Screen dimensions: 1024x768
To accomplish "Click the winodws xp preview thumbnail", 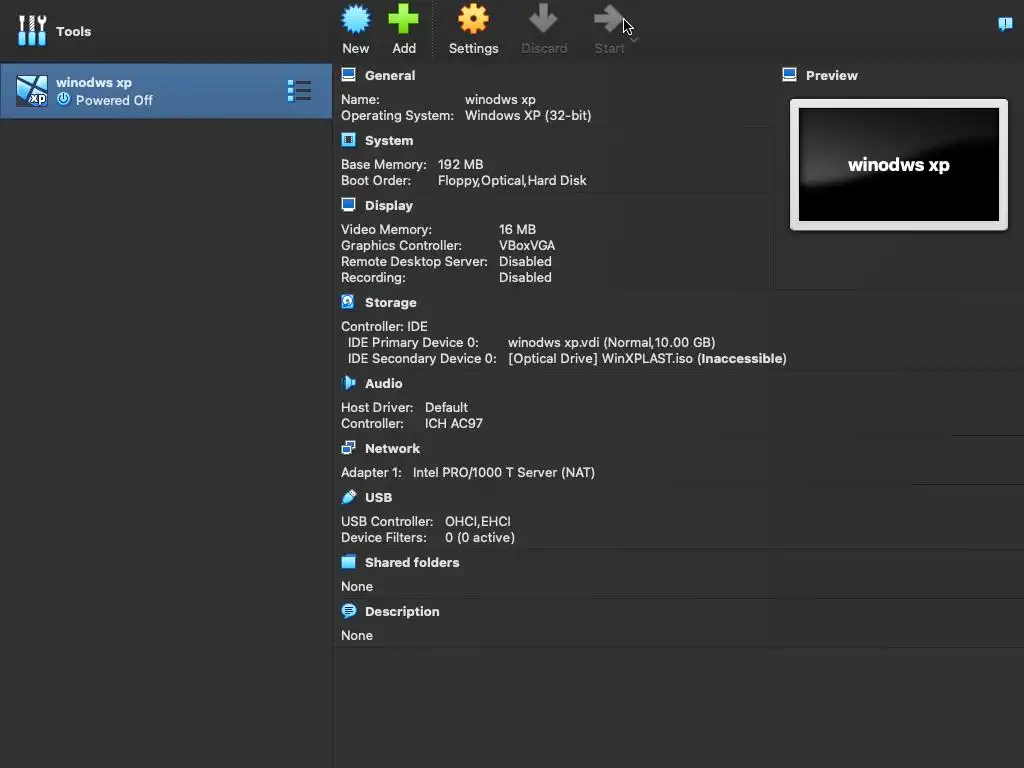I will point(899,165).
